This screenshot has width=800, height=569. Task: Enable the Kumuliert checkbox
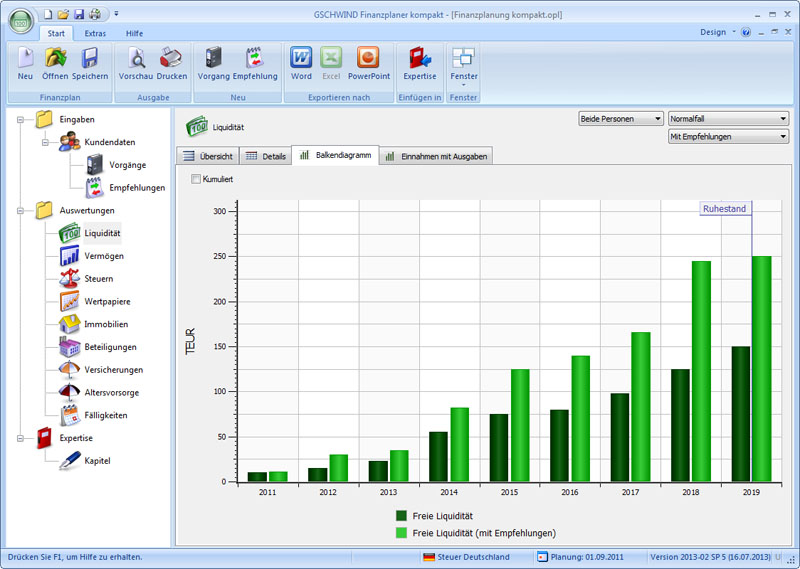tap(196, 179)
